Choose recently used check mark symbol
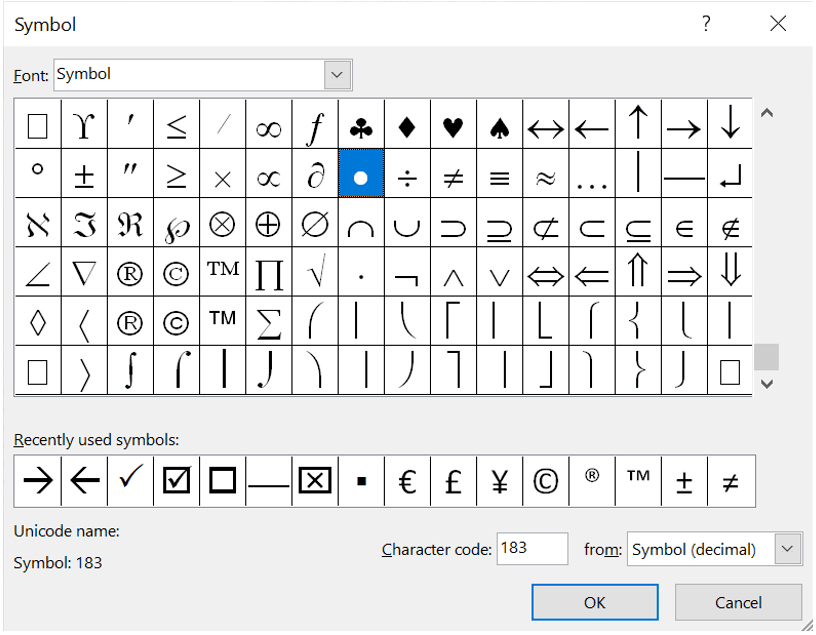Viewport: 816px width, 635px height. click(130, 482)
